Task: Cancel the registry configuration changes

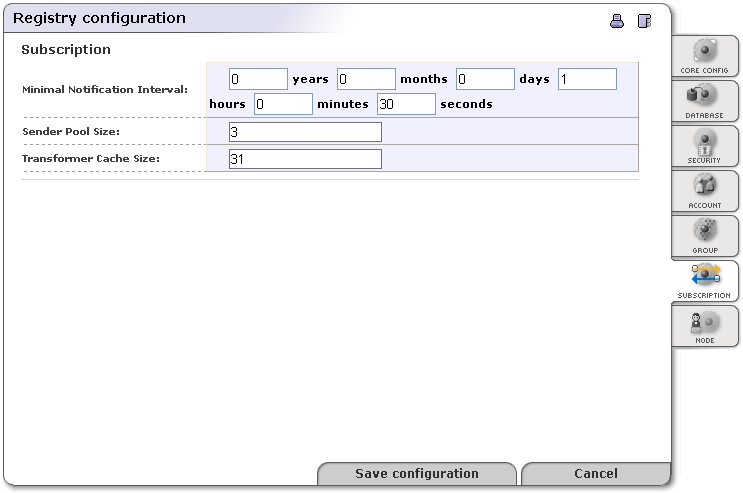Action: tap(596, 474)
